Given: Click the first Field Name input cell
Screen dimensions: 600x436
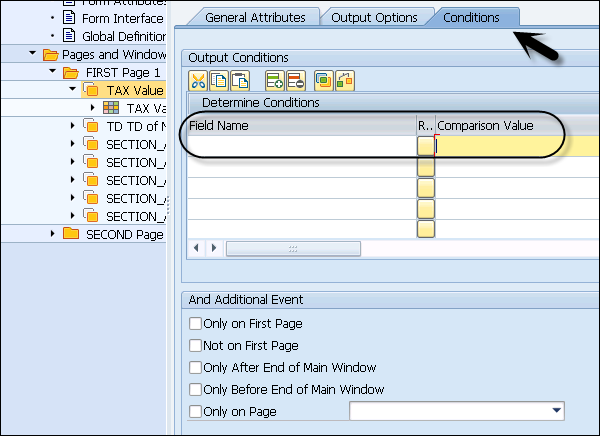Looking at the screenshot, I should click(302, 146).
